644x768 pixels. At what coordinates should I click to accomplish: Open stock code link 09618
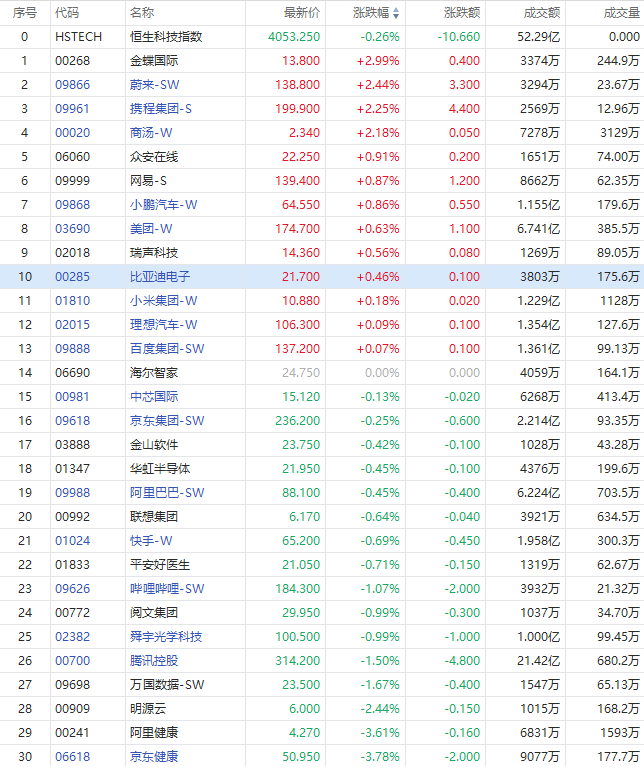[x=72, y=421]
